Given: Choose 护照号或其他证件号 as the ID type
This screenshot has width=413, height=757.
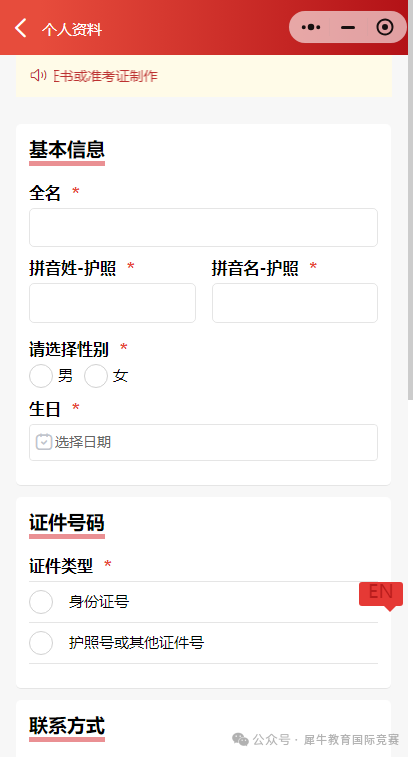Looking at the screenshot, I should (x=203, y=643).
